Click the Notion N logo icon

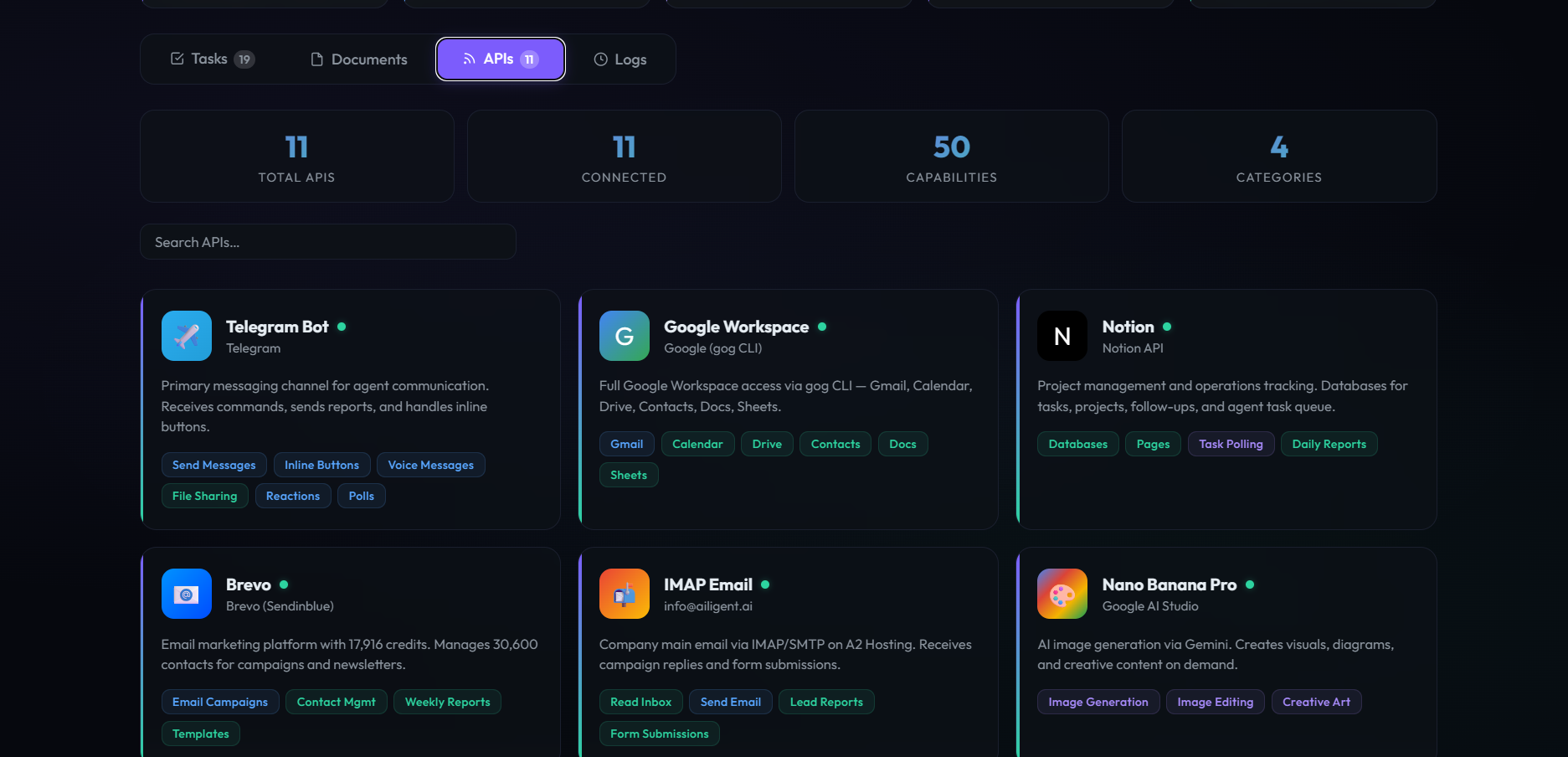click(x=1062, y=336)
